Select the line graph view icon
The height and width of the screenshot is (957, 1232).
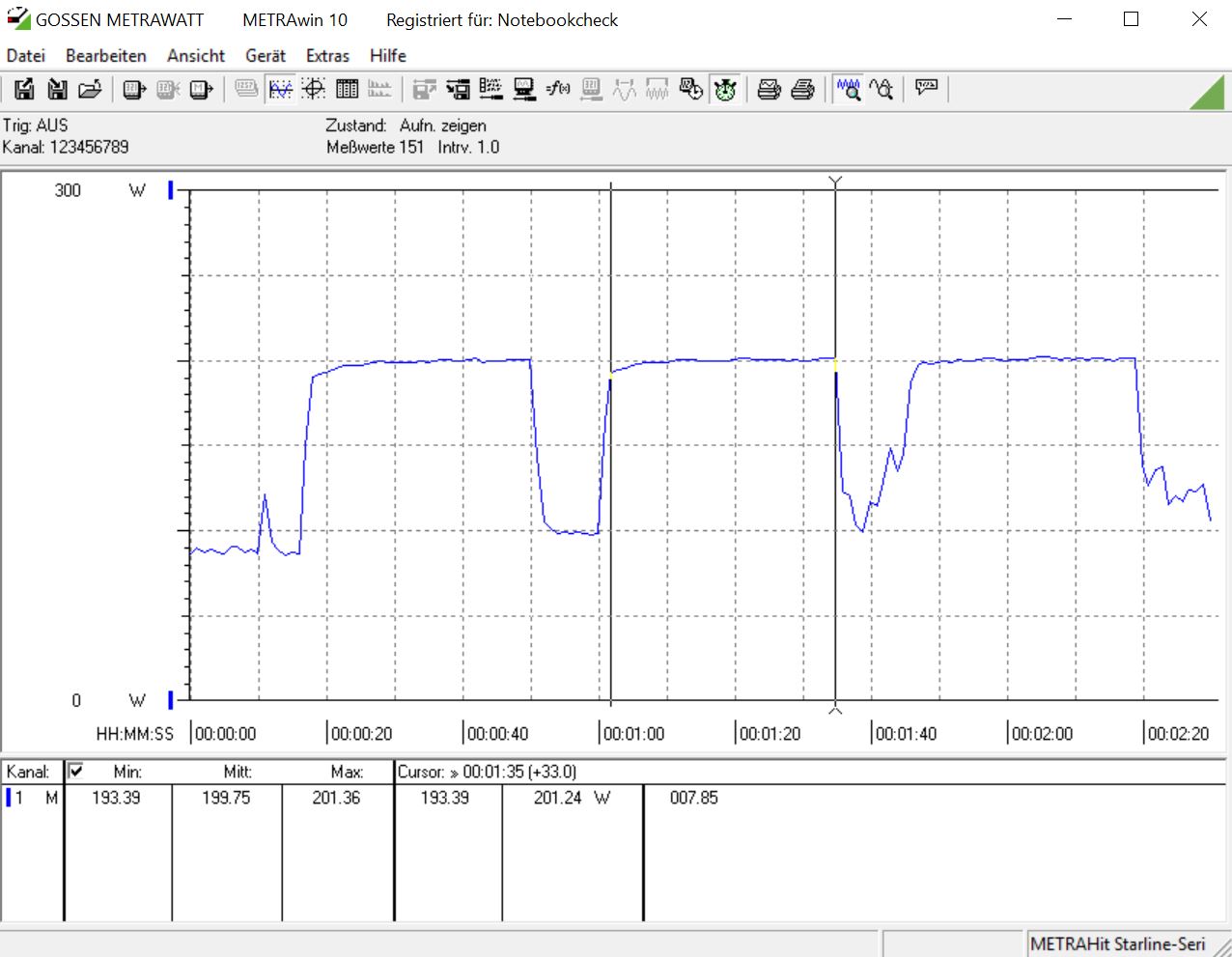point(280,90)
